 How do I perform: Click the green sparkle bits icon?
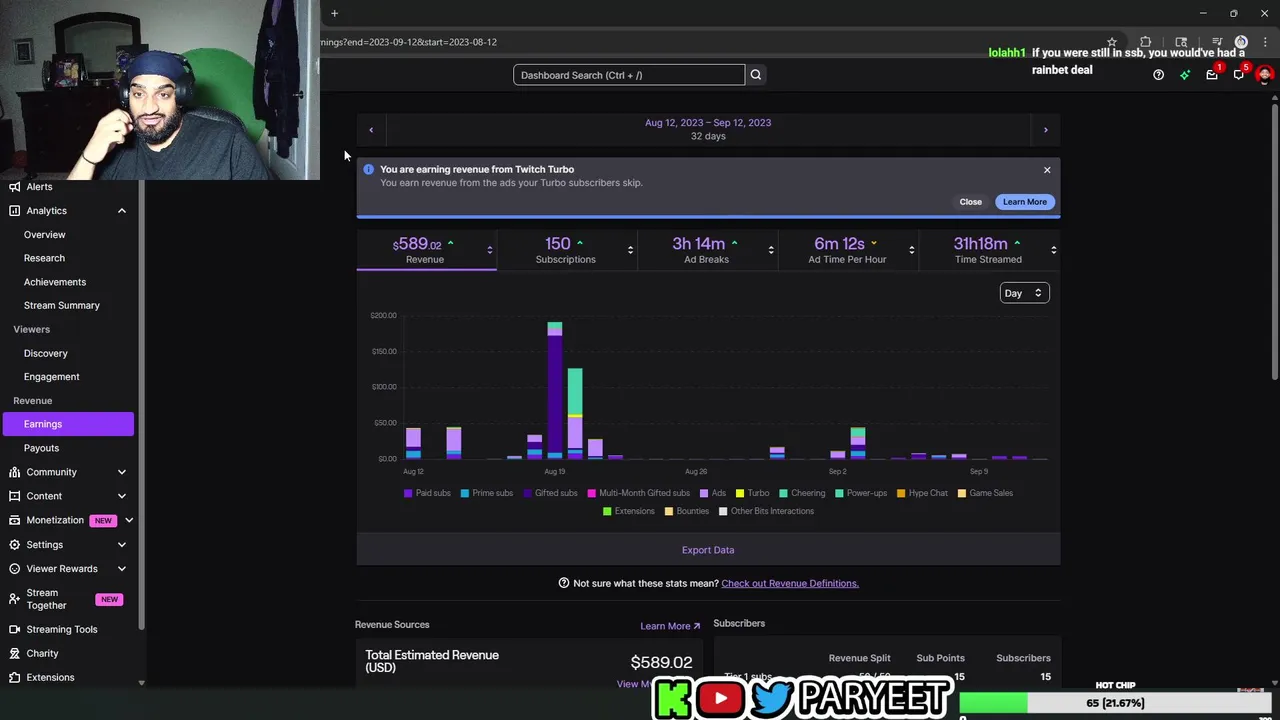pyautogui.click(x=1185, y=75)
